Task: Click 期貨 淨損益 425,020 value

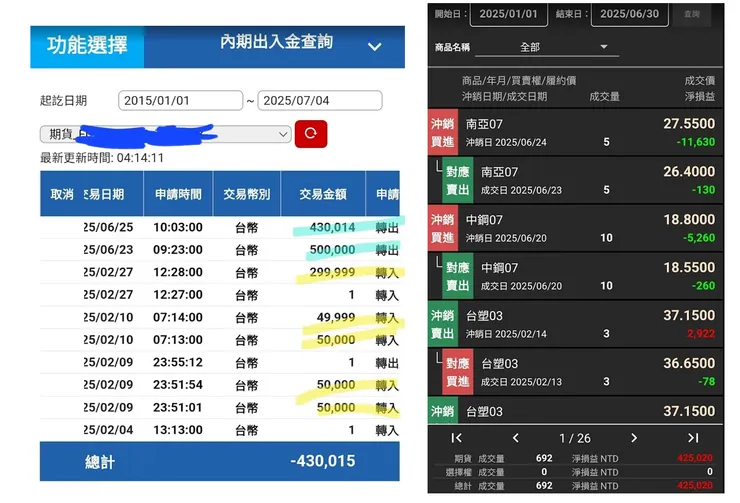Action: click(695, 458)
